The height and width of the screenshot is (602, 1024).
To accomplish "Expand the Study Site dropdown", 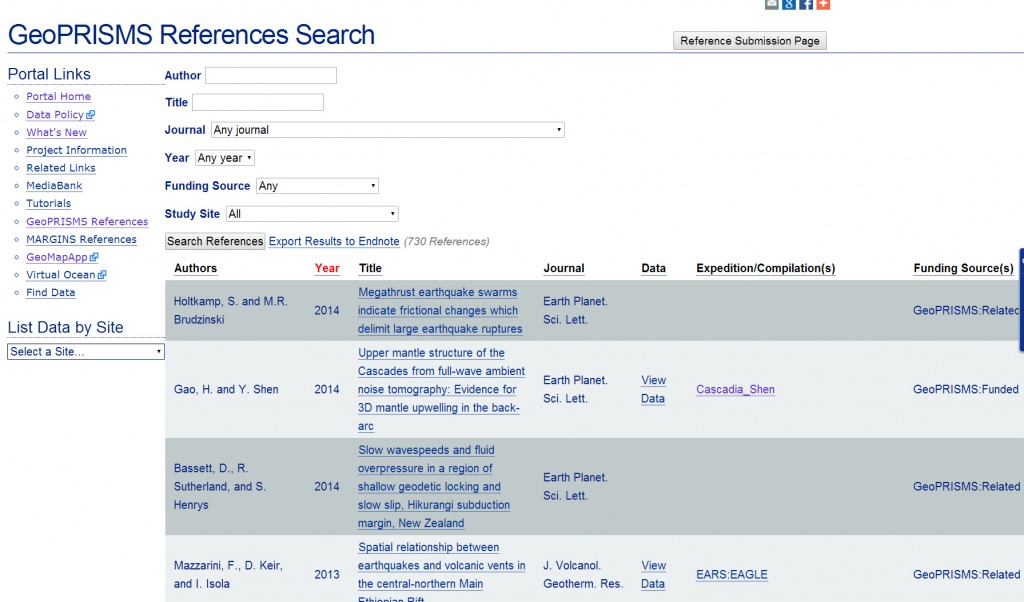I will [x=312, y=214].
